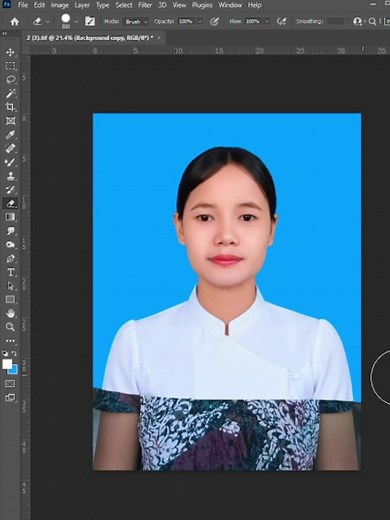Select the Lasso tool
The image size is (390, 520).
click(x=10, y=79)
